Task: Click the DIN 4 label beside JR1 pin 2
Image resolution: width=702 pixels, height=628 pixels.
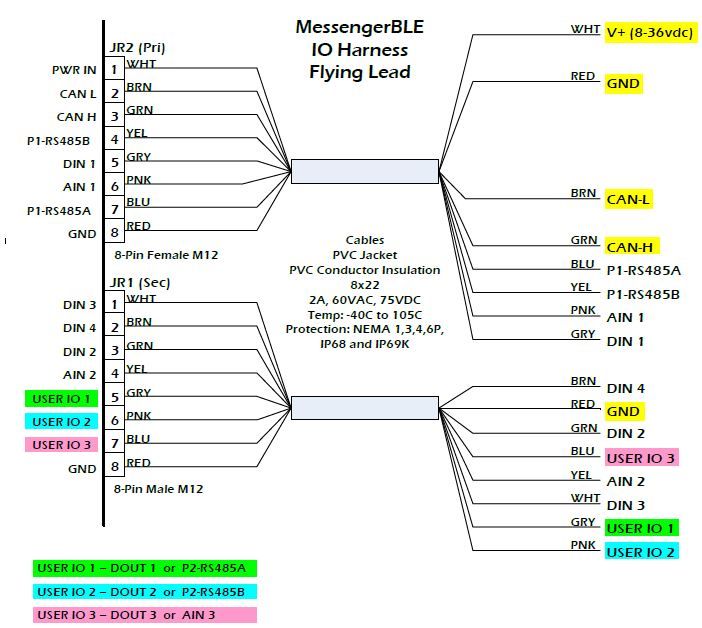Action: pyautogui.click(x=79, y=328)
